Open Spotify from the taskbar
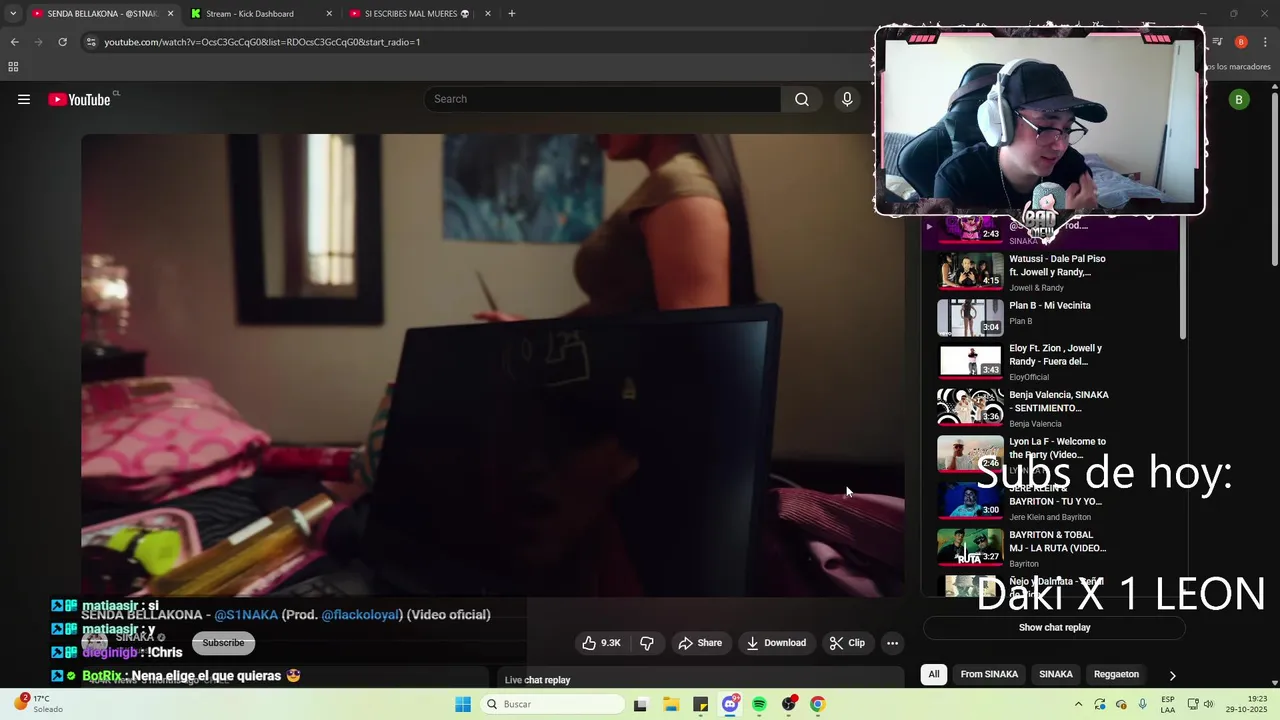Screen dimensions: 1280x720 (x=759, y=704)
